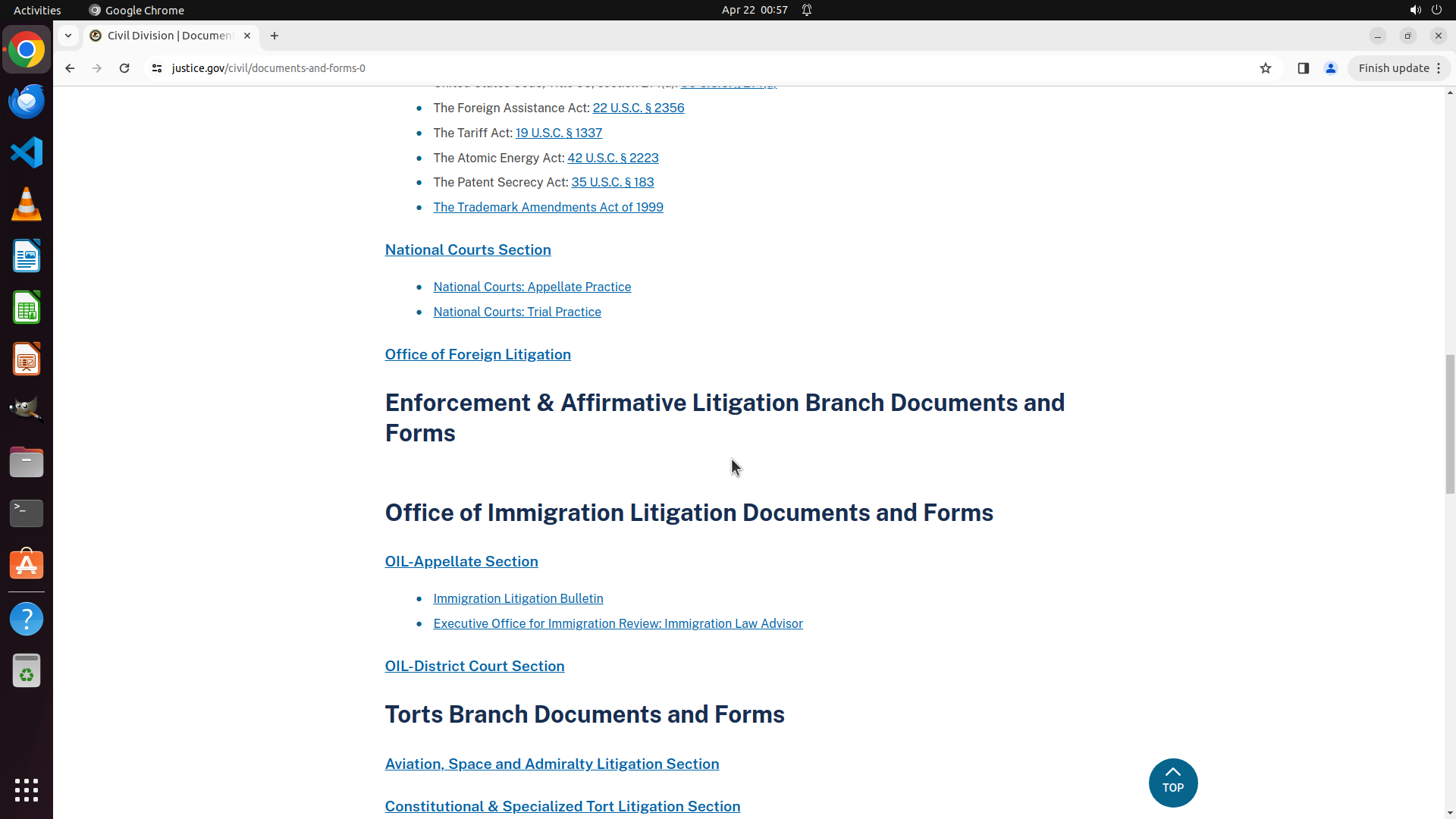The height and width of the screenshot is (819, 1456).
Task: Open Chrome side panel icon
Action: [1303, 68]
